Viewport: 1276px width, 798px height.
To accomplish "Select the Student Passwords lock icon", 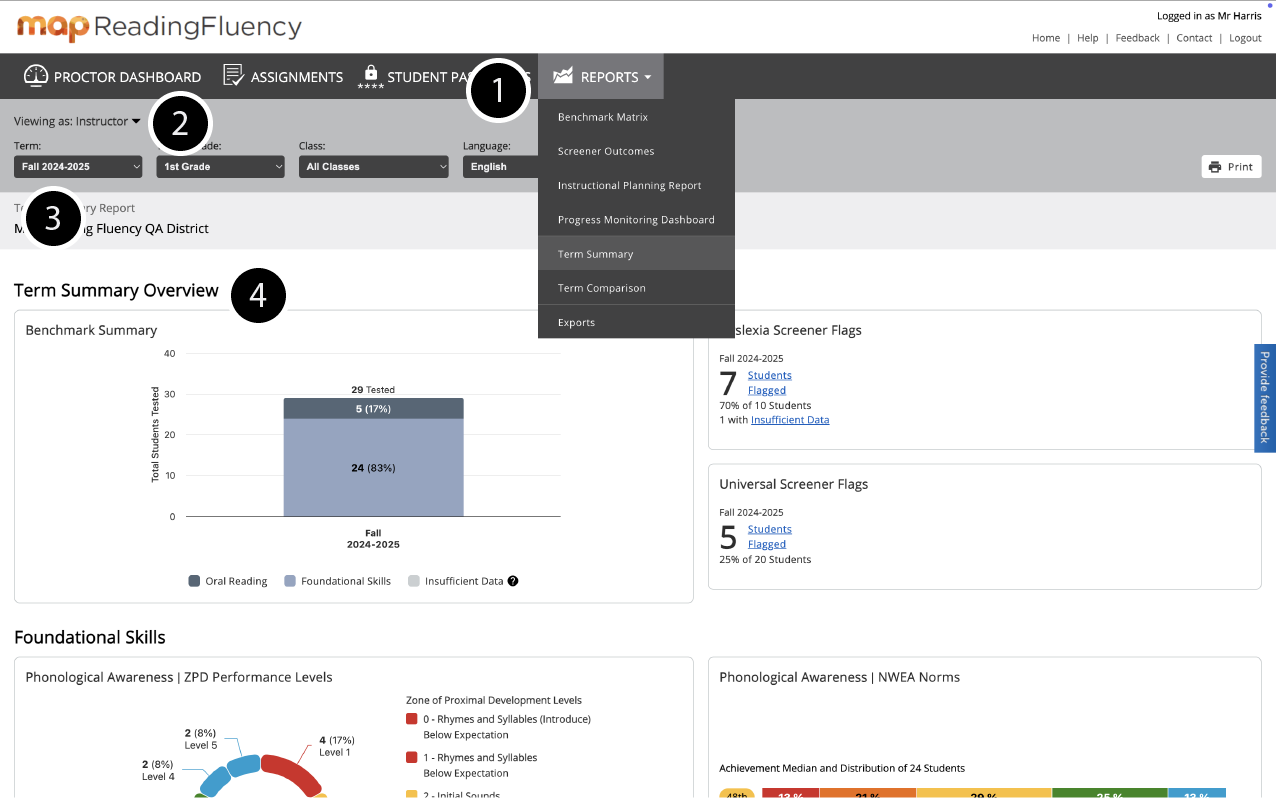I will (x=370, y=73).
